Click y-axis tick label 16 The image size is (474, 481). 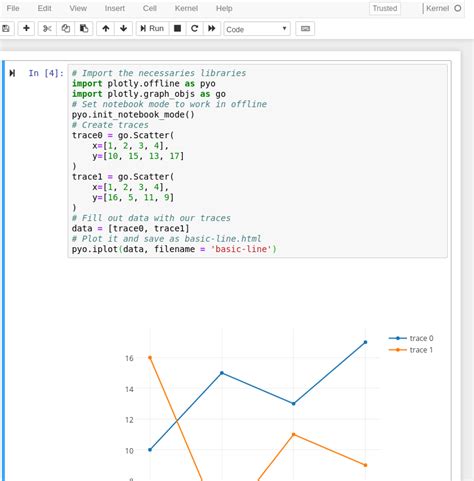(x=129, y=358)
